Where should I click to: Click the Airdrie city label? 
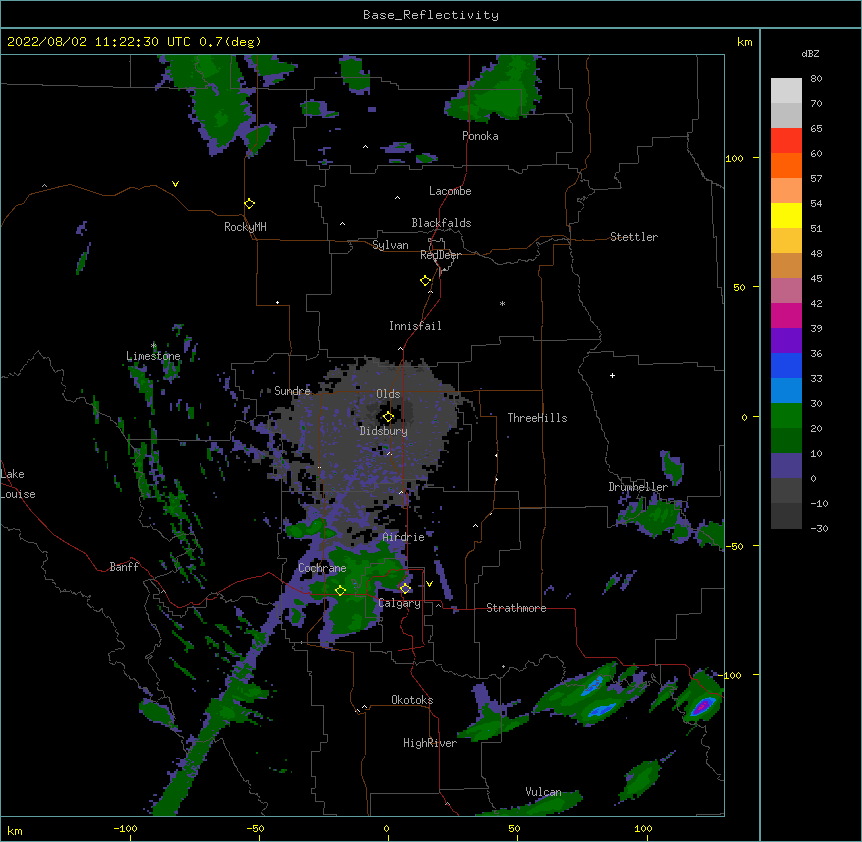404,537
